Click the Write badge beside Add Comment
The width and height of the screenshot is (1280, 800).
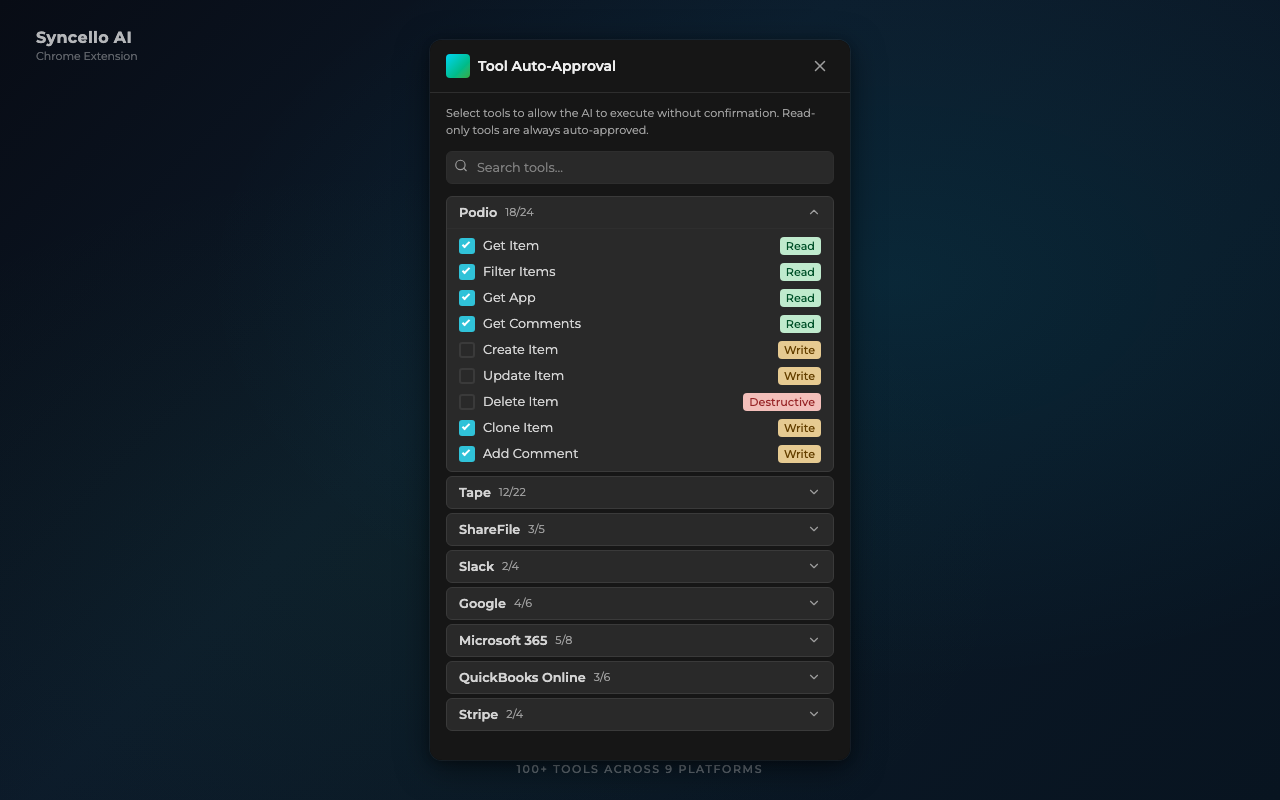(x=799, y=454)
